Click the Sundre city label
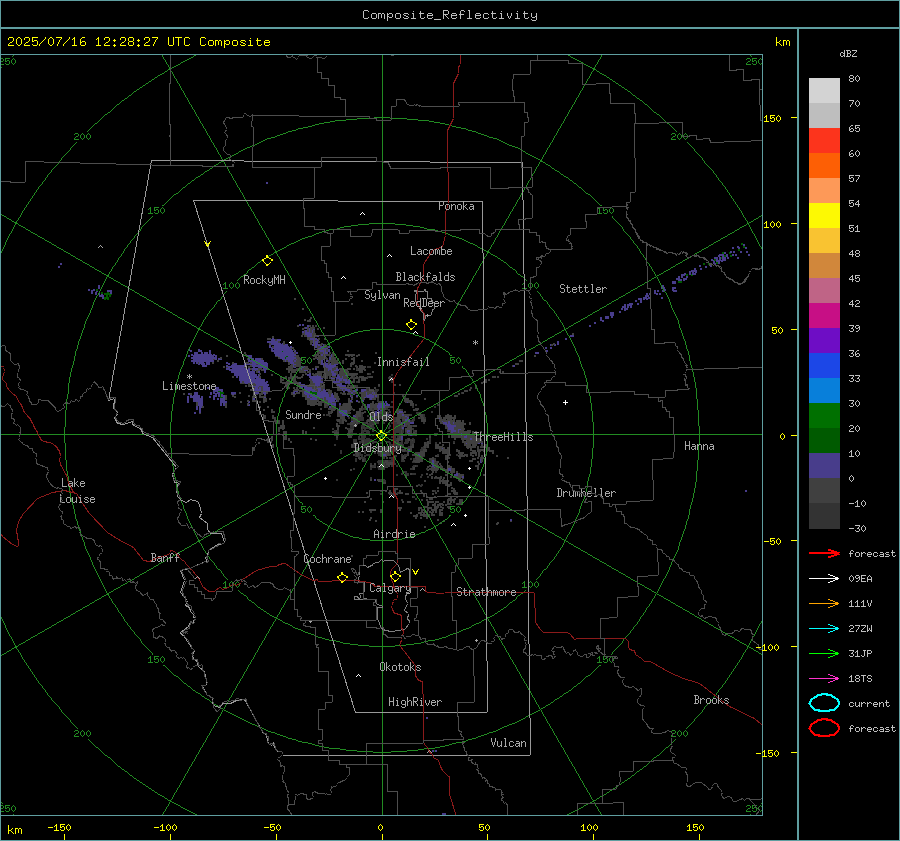 click(x=303, y=414)
